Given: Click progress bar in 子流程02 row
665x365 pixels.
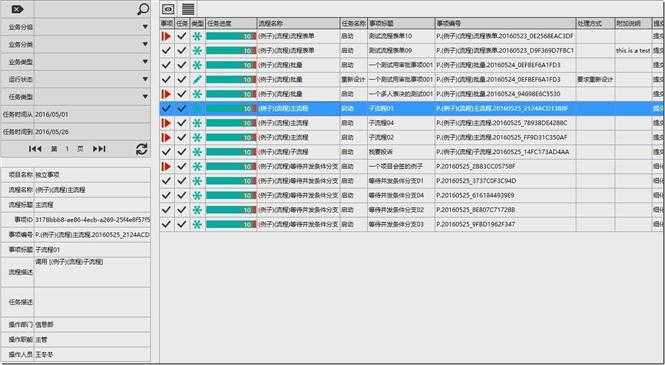Looking at the screenshot, I should click(231, 137).
